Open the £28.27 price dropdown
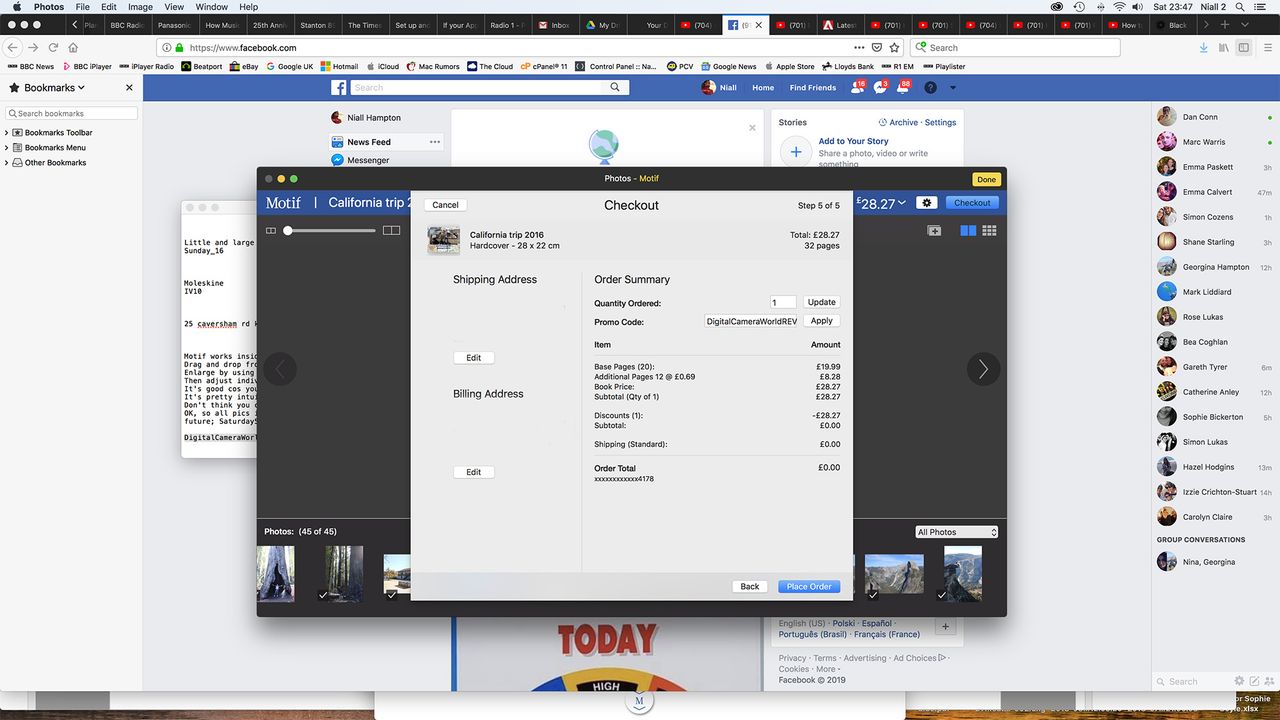The width and height of the screenshot is (1280, 720). [881, 203]
